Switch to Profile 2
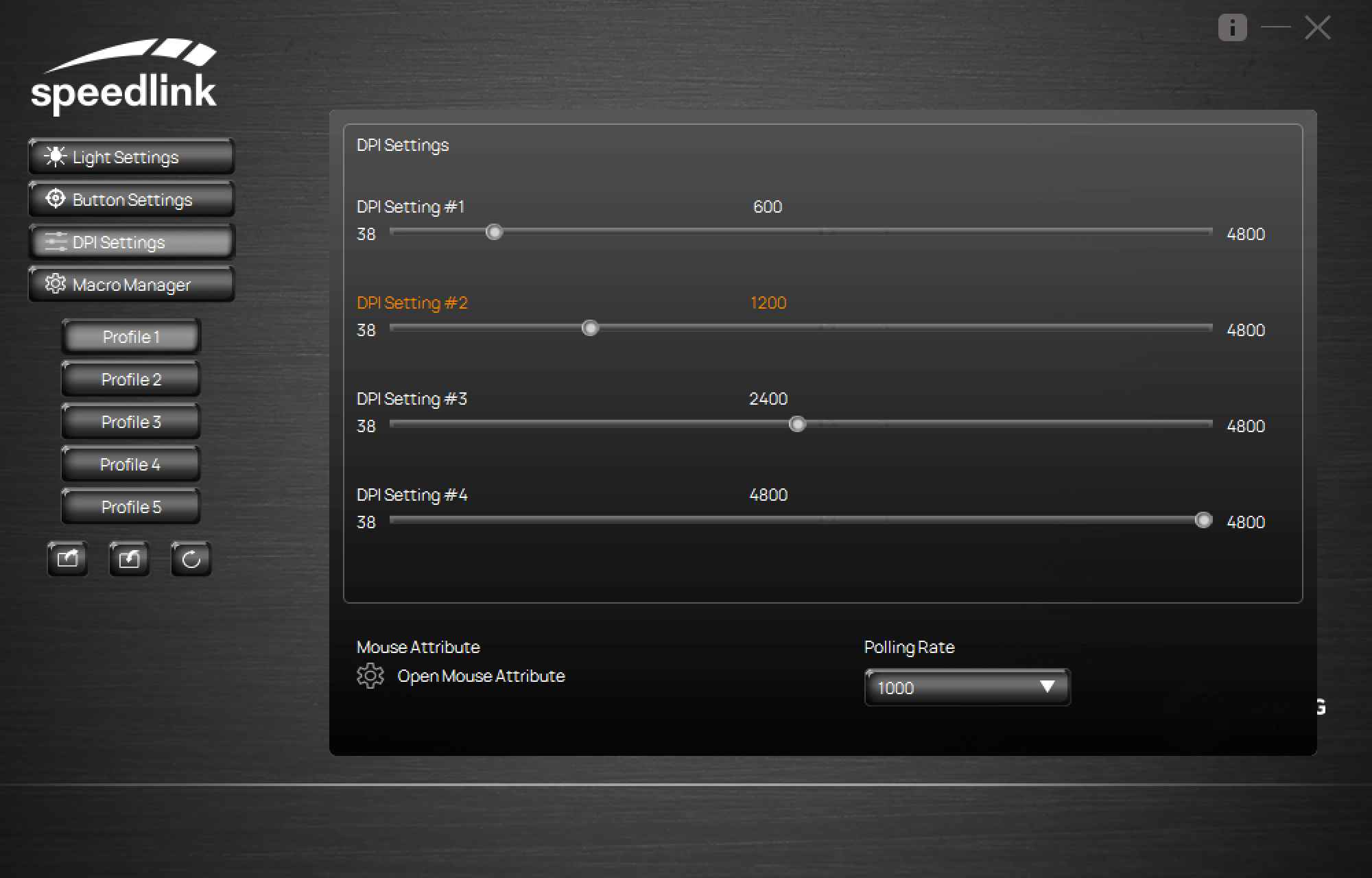This screenshot has height=878, width=1372. (130, 379)
